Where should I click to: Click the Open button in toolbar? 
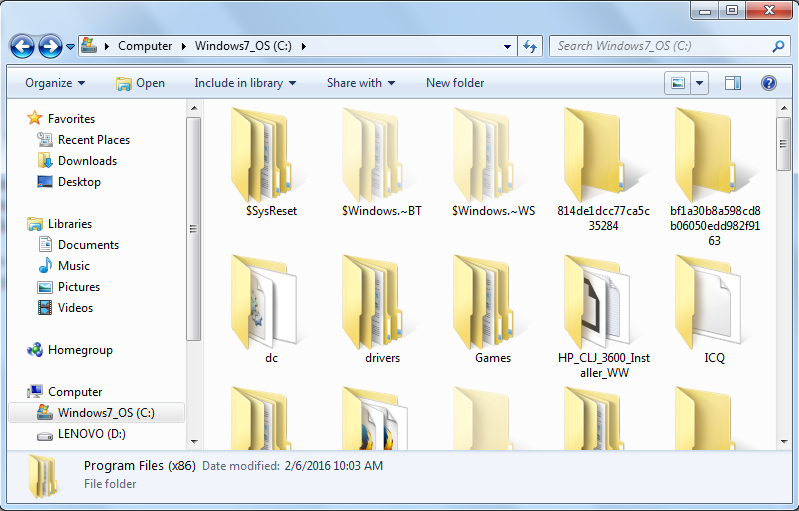[x=141, y=83]
